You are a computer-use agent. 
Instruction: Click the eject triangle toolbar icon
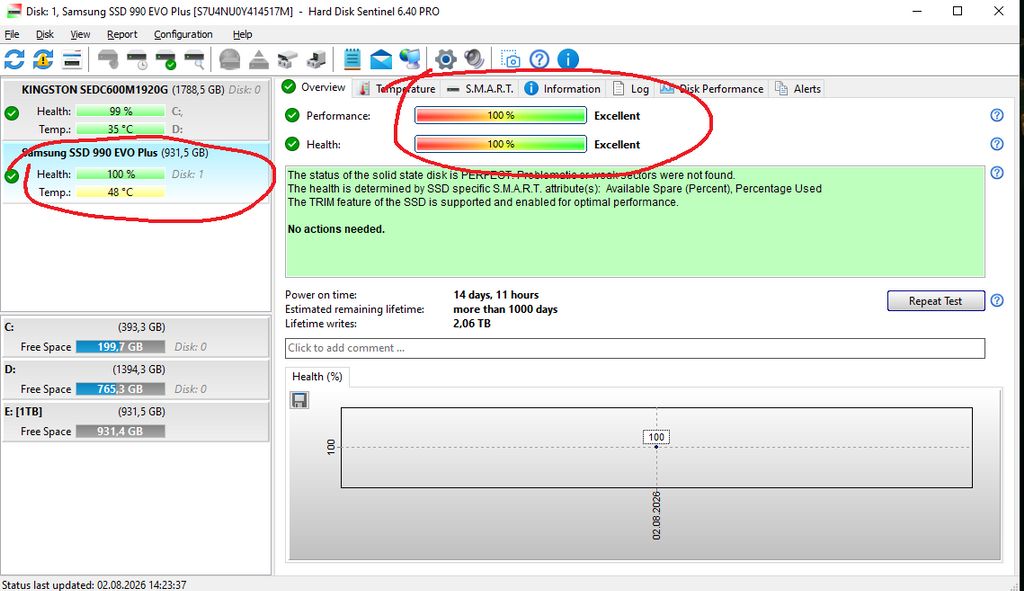pos(259,59)
